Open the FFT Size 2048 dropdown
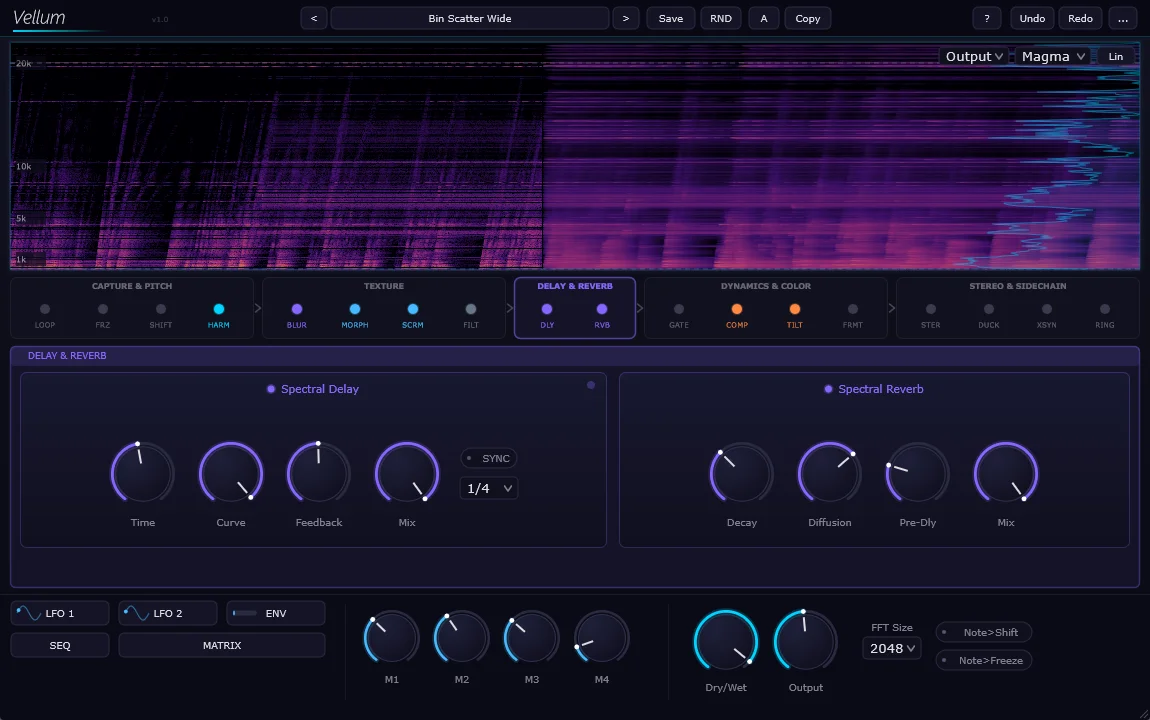This screenshot has width=1150, height=720. tap(892, 648)
